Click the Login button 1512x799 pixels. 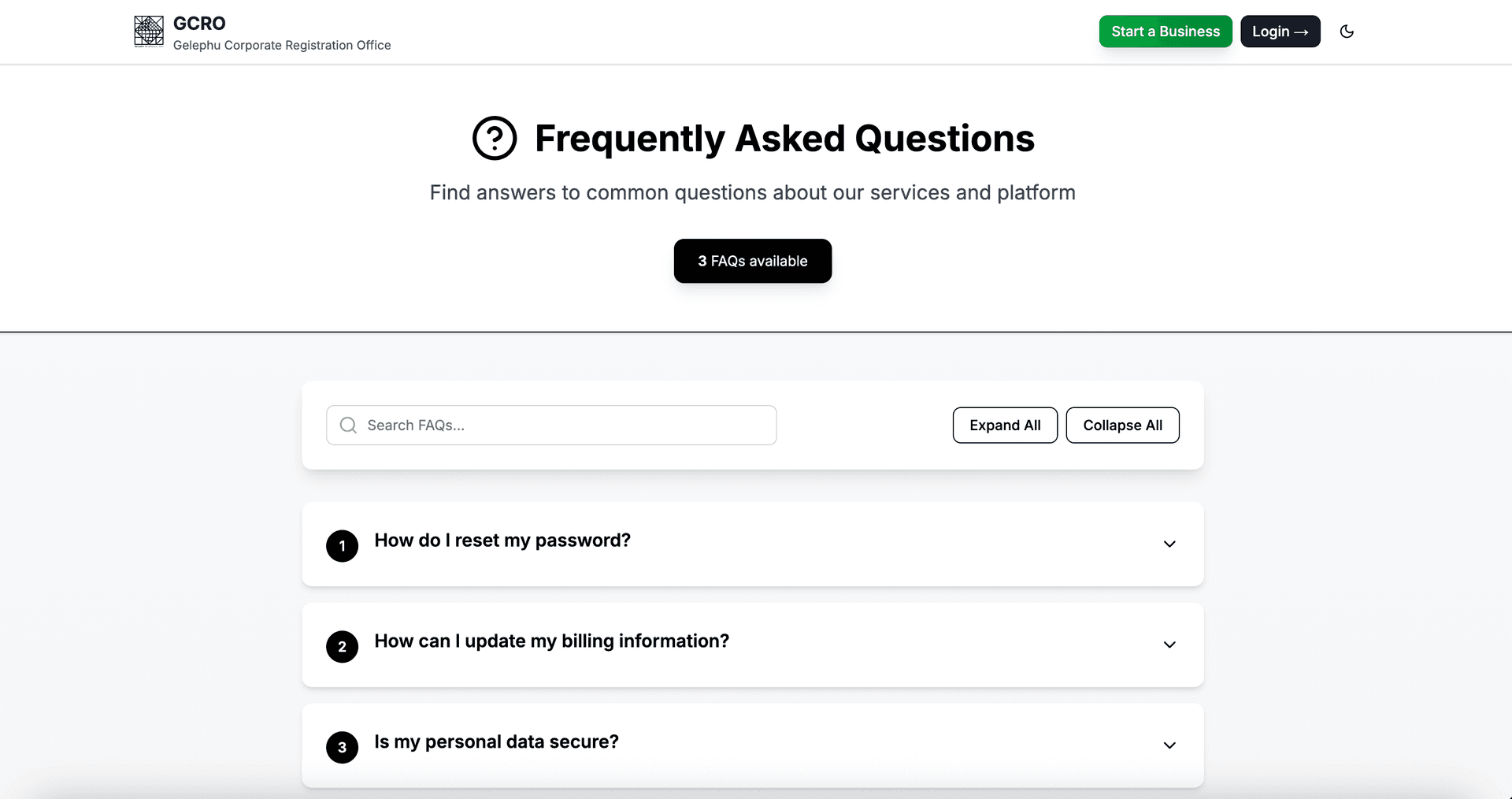1280,32
